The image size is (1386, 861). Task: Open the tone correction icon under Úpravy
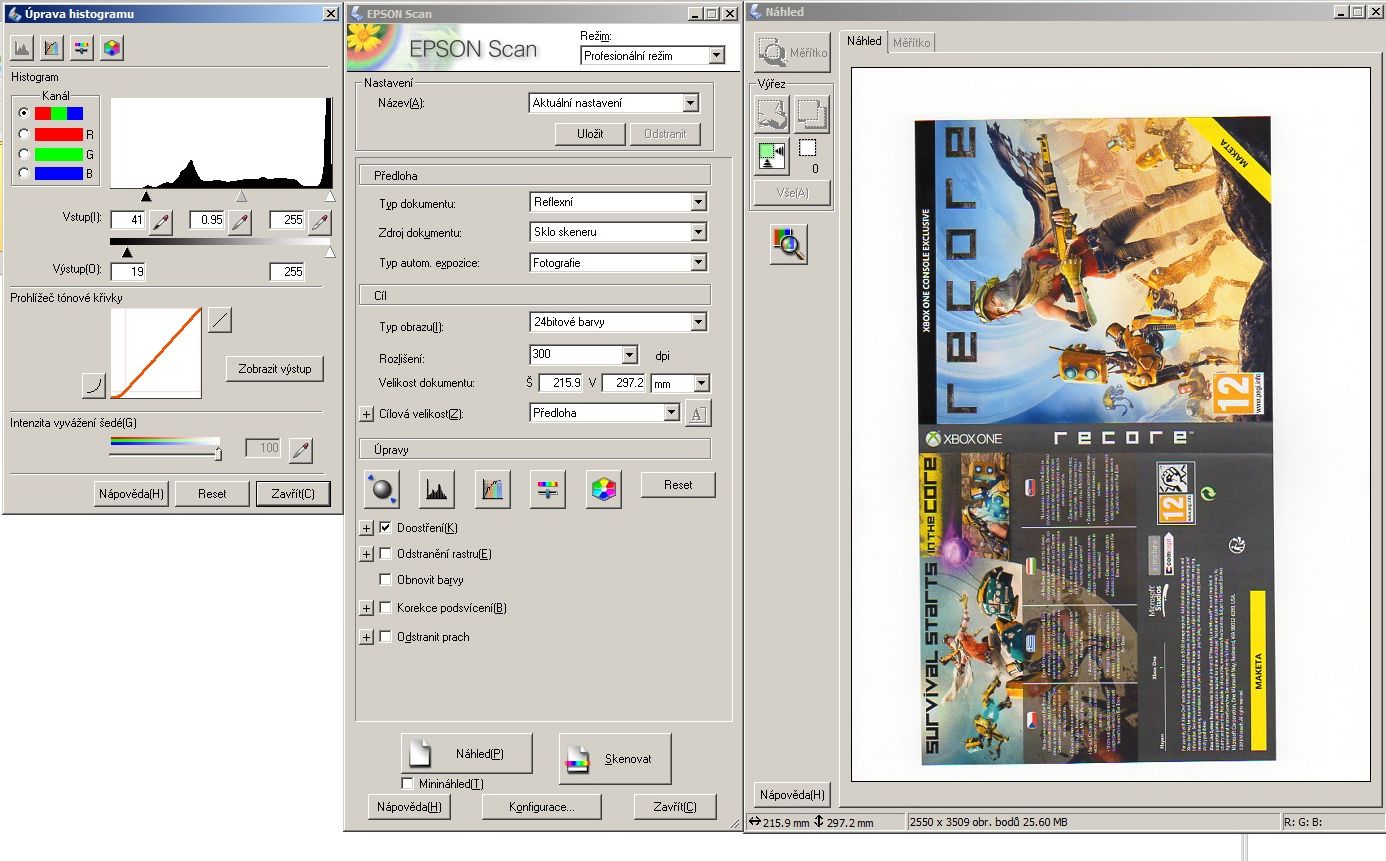click(x=493, y=488)
